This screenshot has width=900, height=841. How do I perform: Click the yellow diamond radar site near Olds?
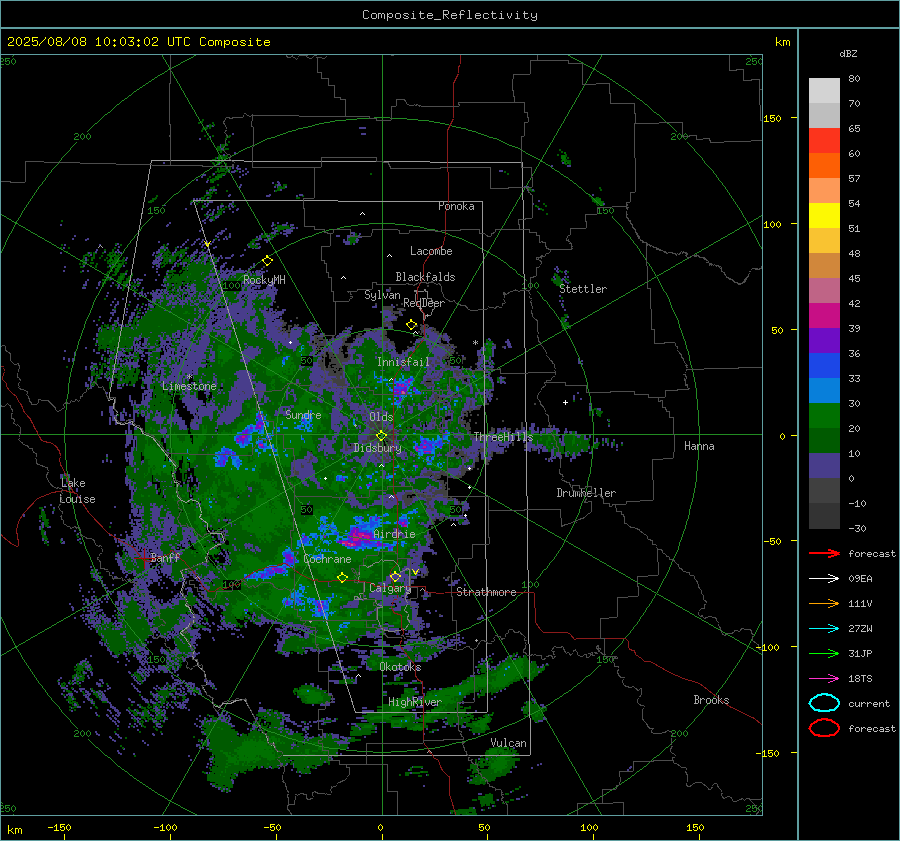381,436
